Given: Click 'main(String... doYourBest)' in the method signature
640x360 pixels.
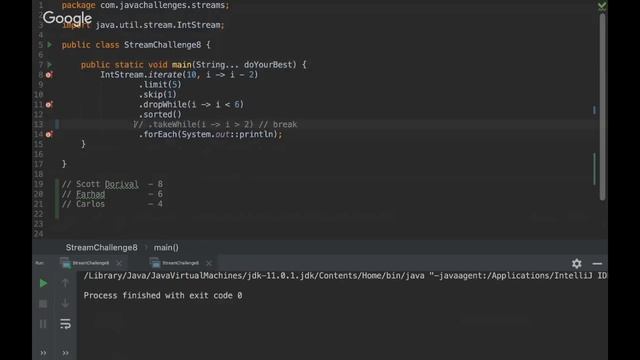Looking at the screenshot, I should coord(234,65).
